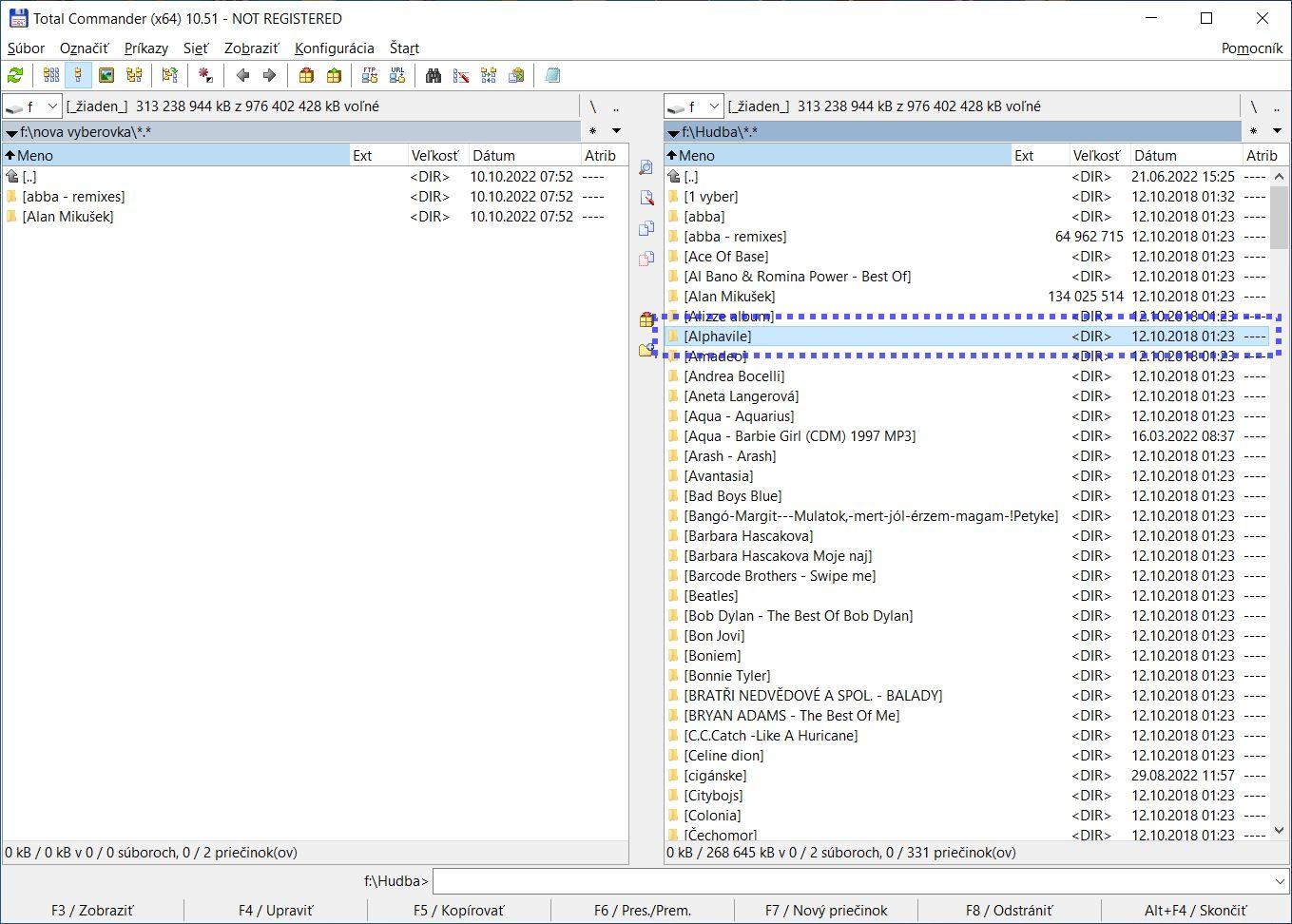Click the synchronize directories icon
This screenshot has height=924, width=1292.
pos(489,75)
